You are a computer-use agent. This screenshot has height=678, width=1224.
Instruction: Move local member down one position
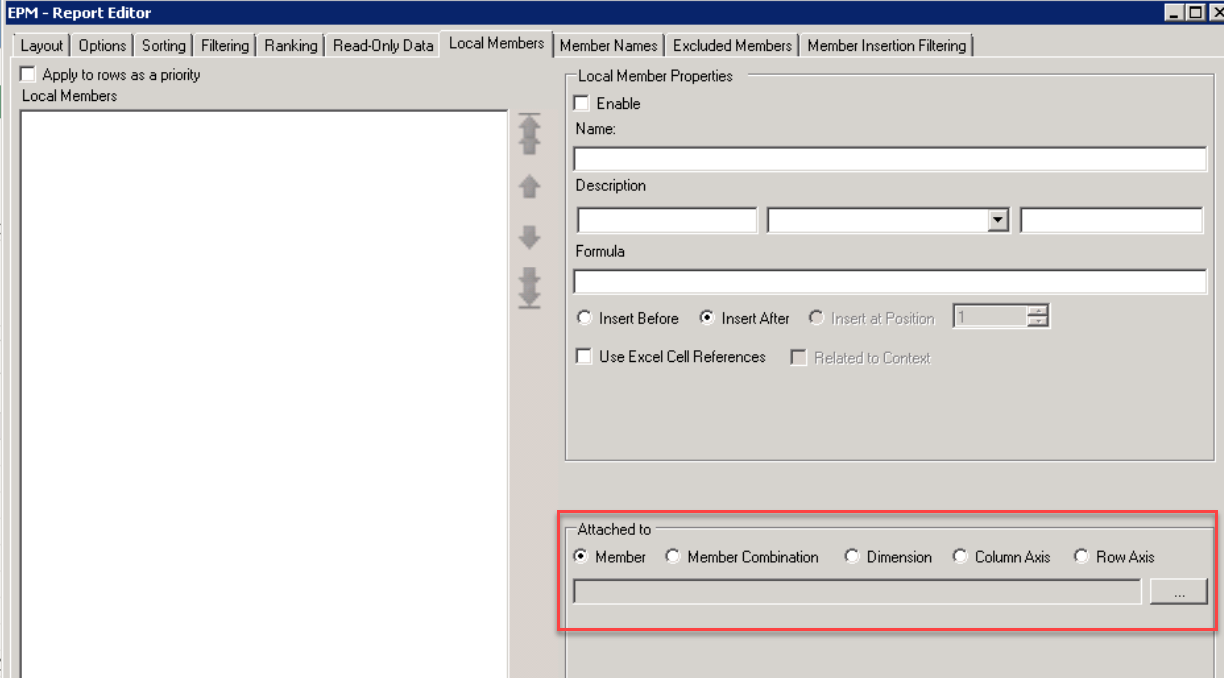(x=530, y=237)
